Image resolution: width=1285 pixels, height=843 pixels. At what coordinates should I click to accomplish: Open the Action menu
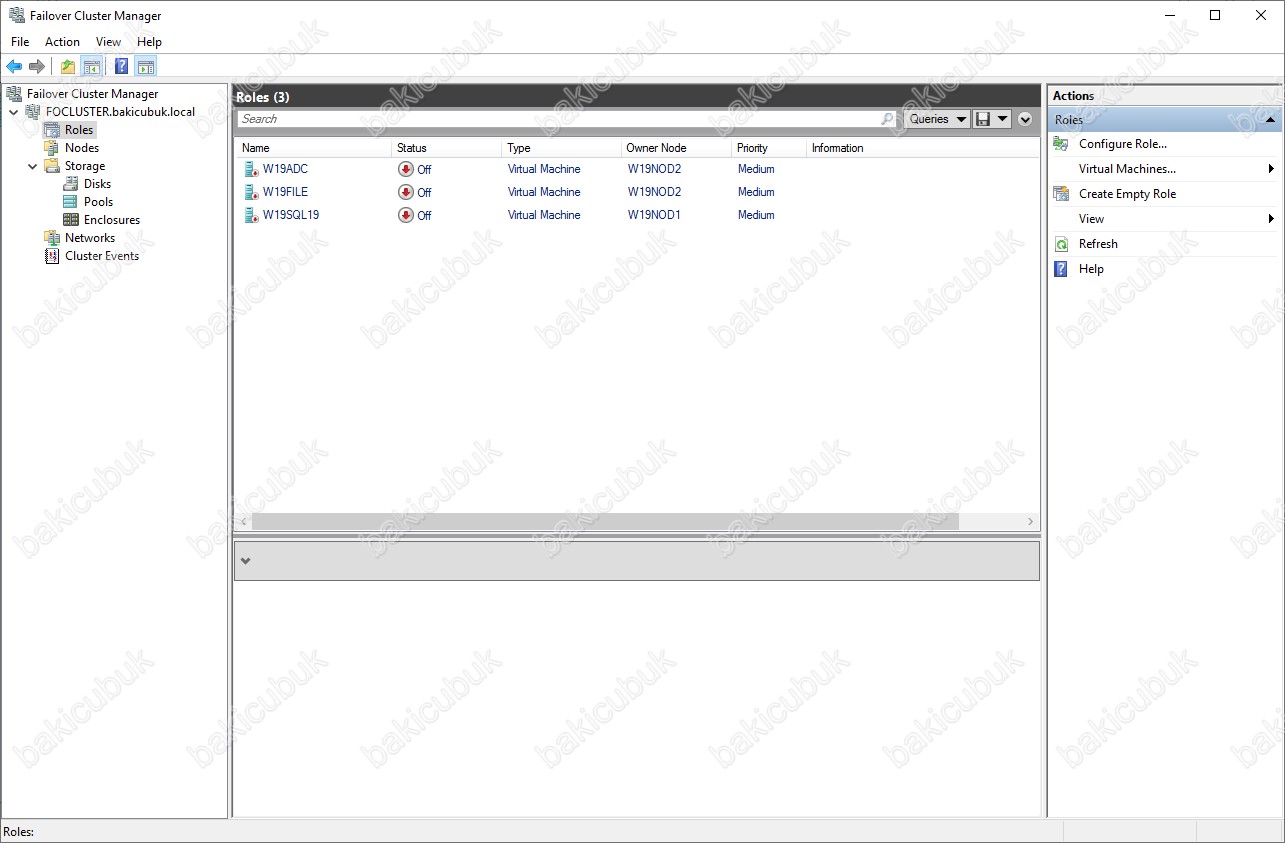(62, 42)
